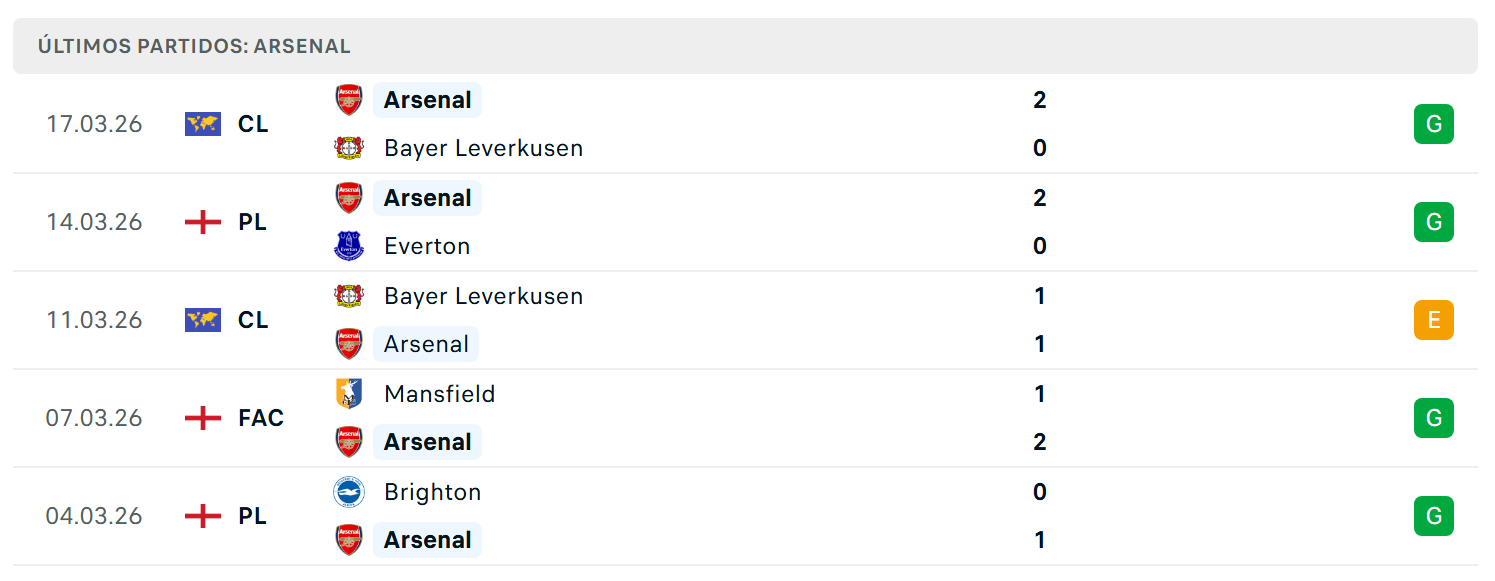Click the highlighted Arsenal name in Everton match
This screenshot has height=581, width=1495.
(x=427, y=198)
